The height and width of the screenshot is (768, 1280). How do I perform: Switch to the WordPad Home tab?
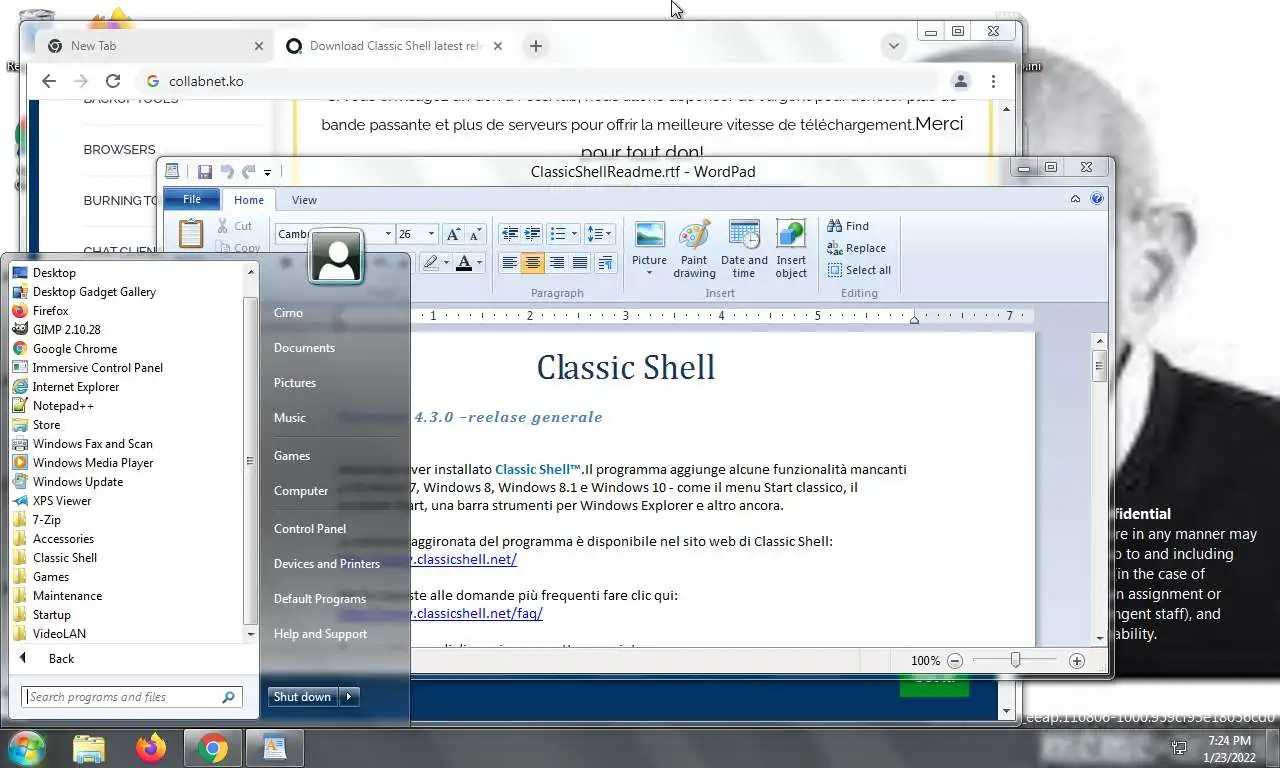coord(249,200)
